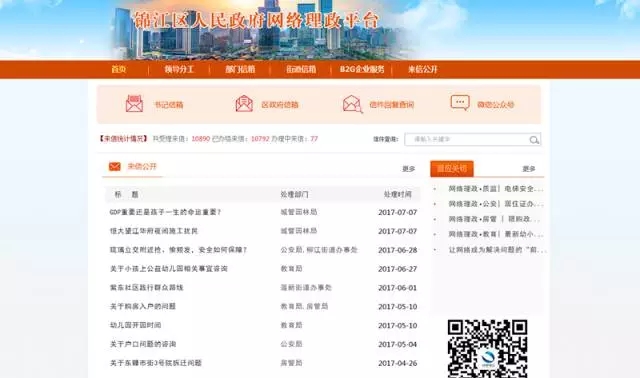Click the QR code image

click(x=487, y=349)
